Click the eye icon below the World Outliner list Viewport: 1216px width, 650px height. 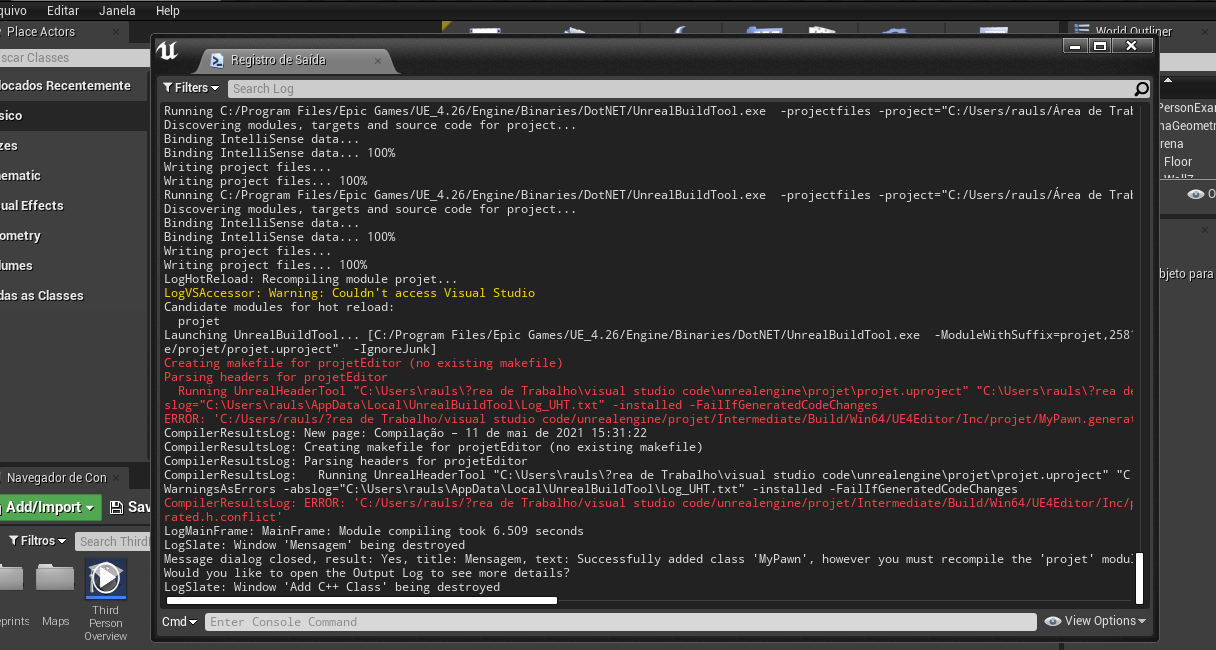[1195, 194]
